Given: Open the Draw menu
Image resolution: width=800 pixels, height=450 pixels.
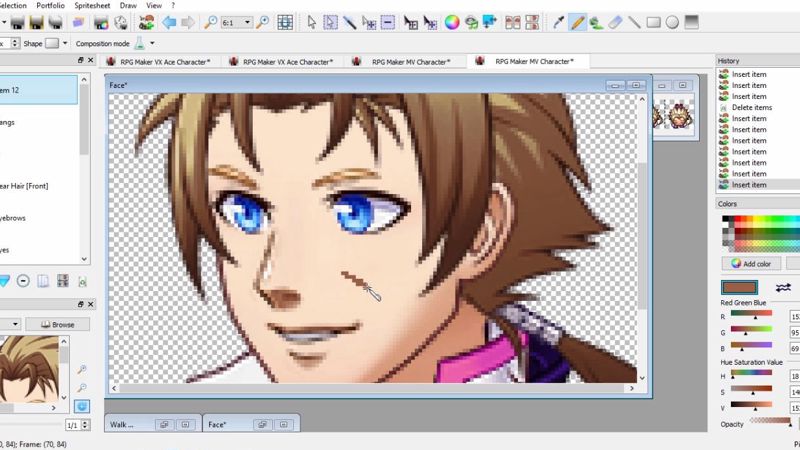Looking at the screenshot, I should point(128,5).
